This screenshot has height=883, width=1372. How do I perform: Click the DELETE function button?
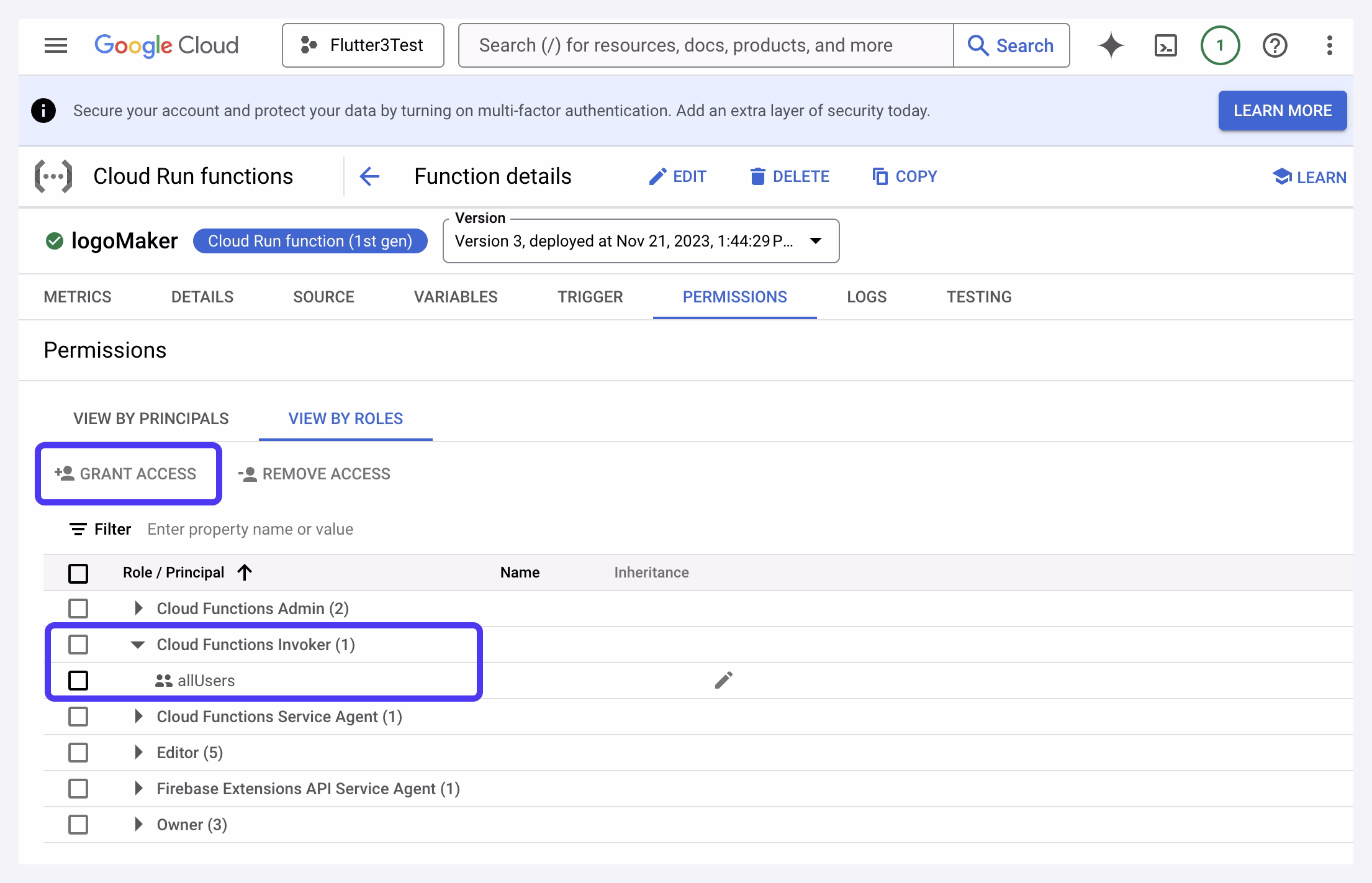click(x=789, y=176)
